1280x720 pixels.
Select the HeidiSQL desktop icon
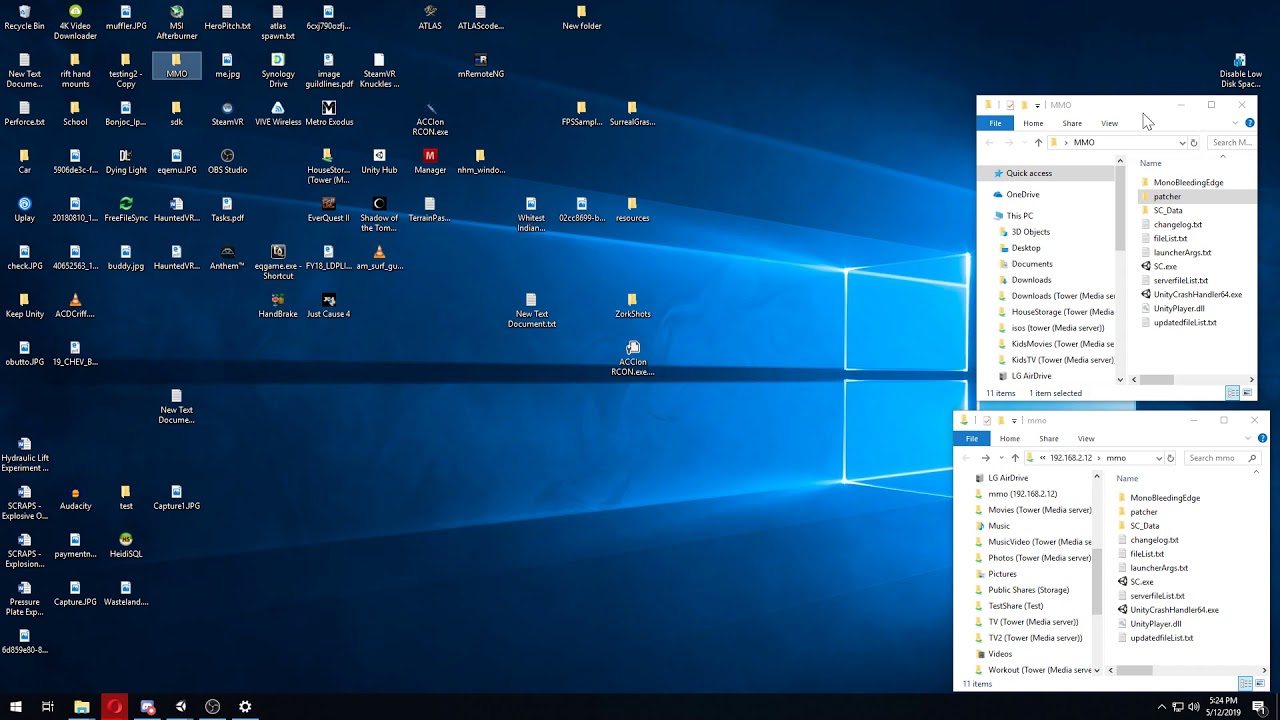(126, 545)
